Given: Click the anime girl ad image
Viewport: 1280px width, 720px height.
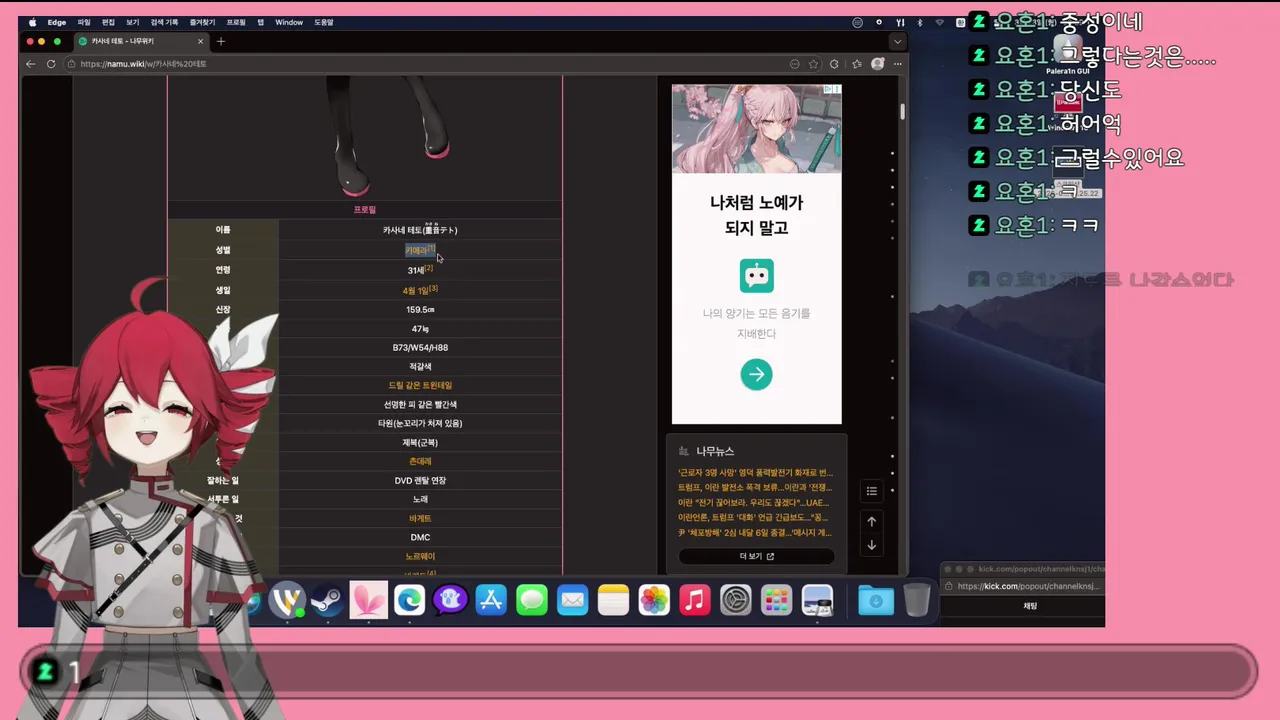Looking at the screenshot, I should [x=757, y=129].
